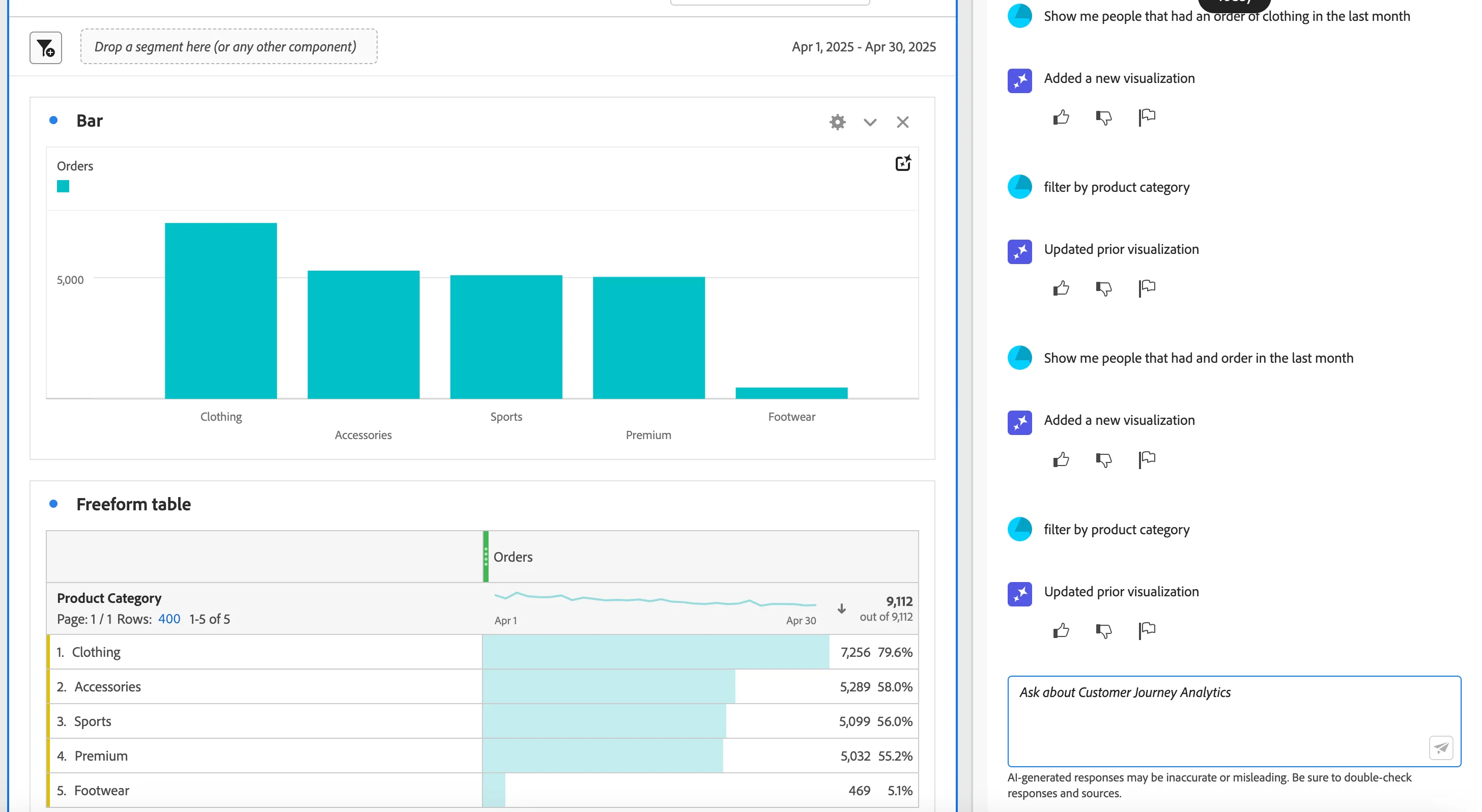
Task: Select the Product Category dimension header
Action: click(x=109, y=598)
